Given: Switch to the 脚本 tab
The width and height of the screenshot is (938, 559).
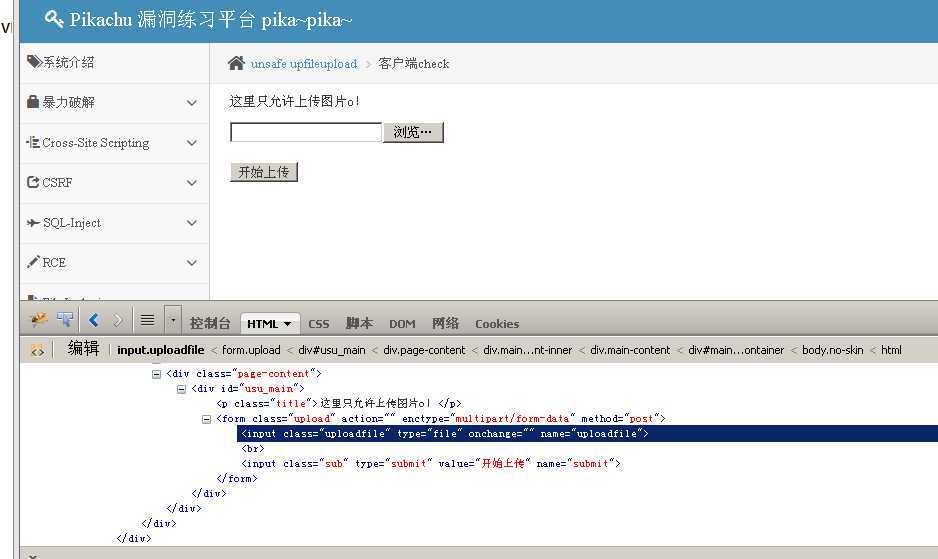Looking at the screenshot, I should pos(360,323).
